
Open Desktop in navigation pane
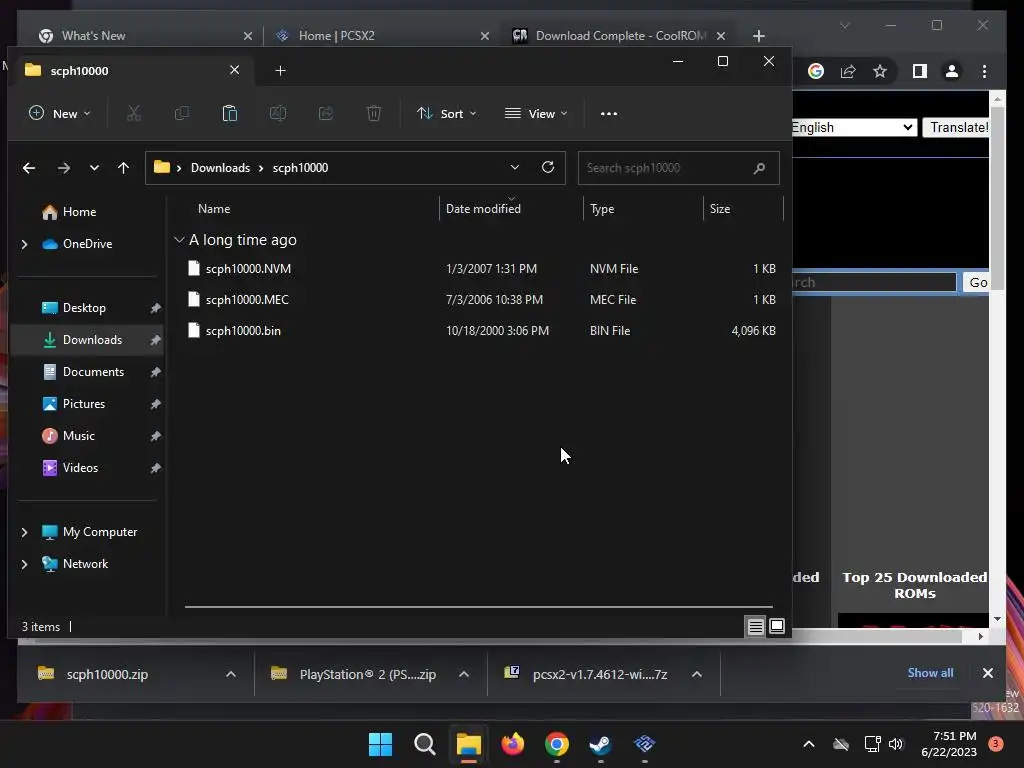[84, 308]
